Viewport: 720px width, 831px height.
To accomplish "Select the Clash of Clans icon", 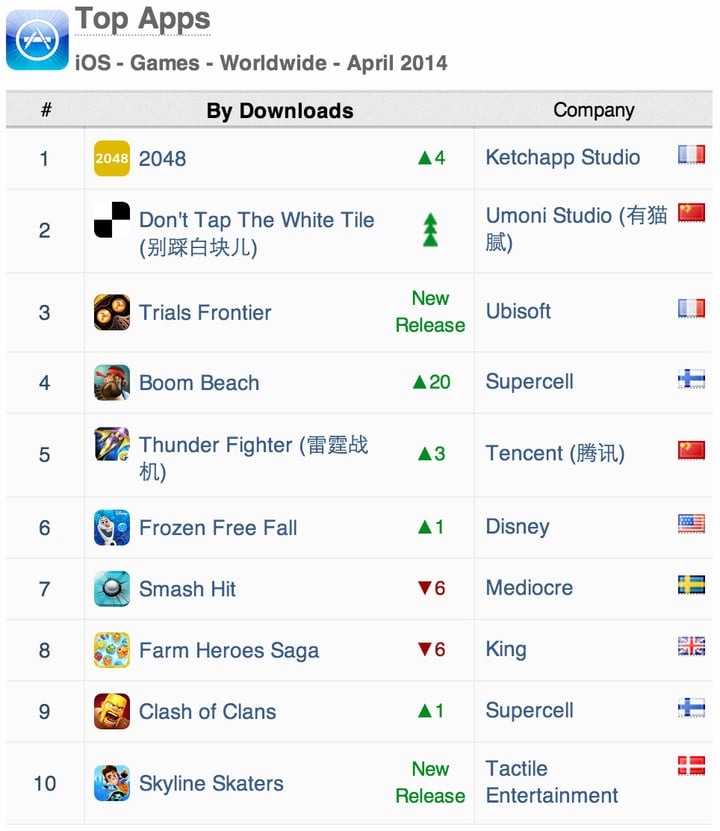I will coord(112,711).
